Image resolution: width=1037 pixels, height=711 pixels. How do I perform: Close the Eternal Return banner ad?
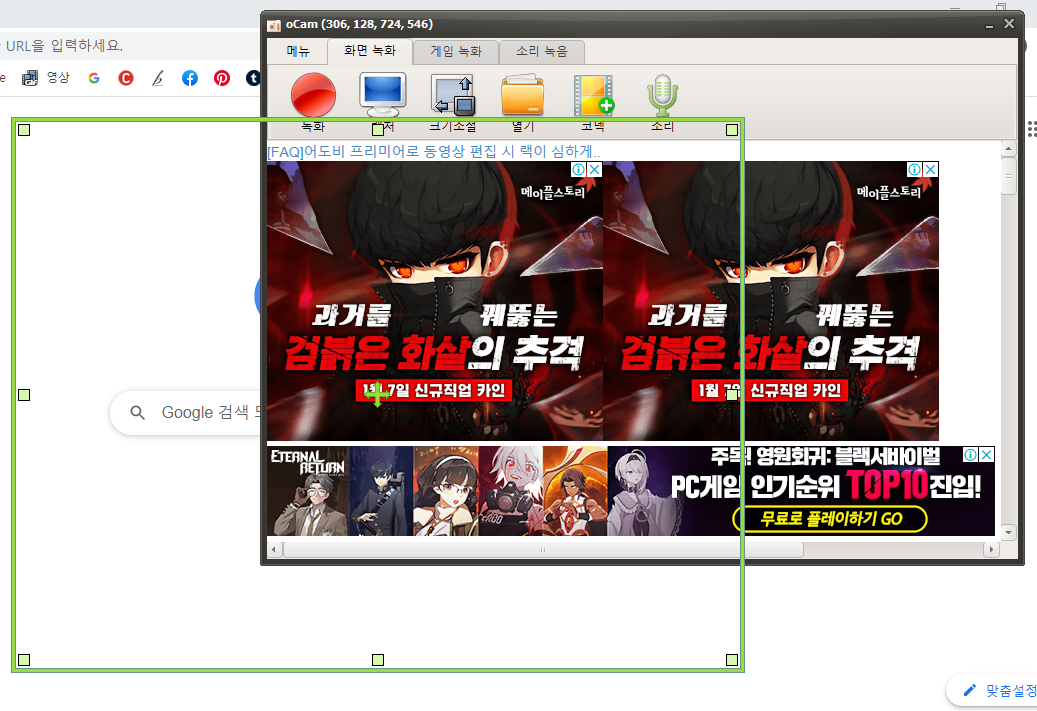(986, 454)
